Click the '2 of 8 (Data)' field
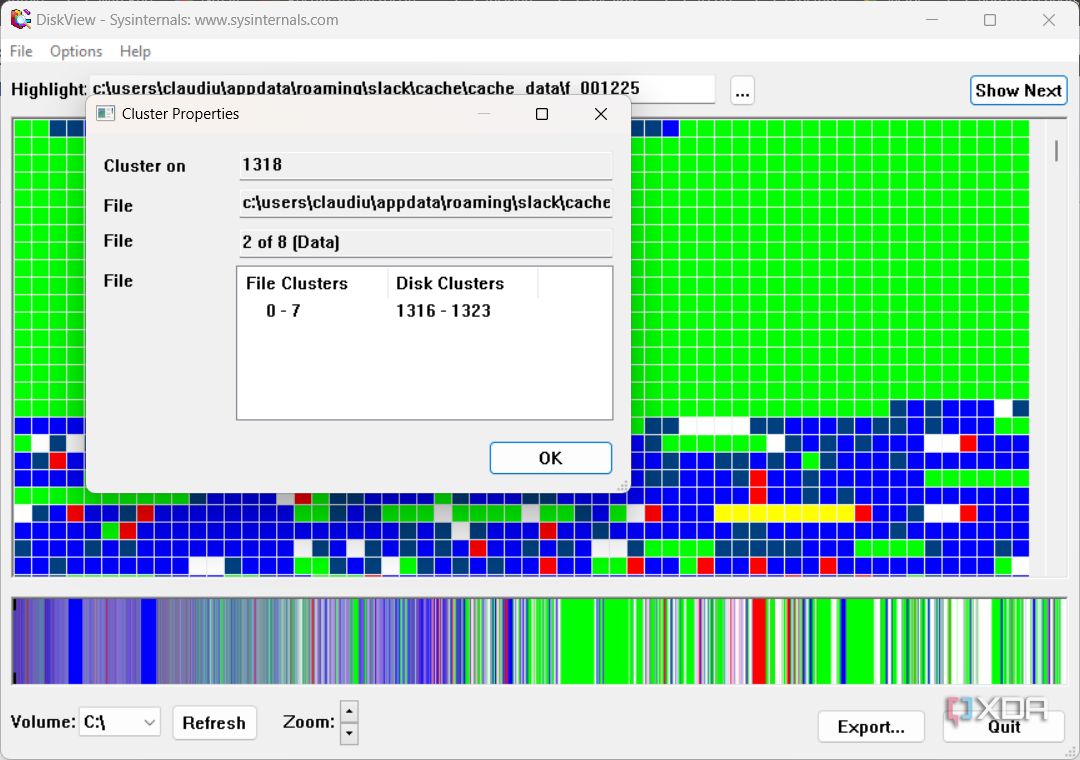Screen dimensions: 1080x760 tap(425, 243)
